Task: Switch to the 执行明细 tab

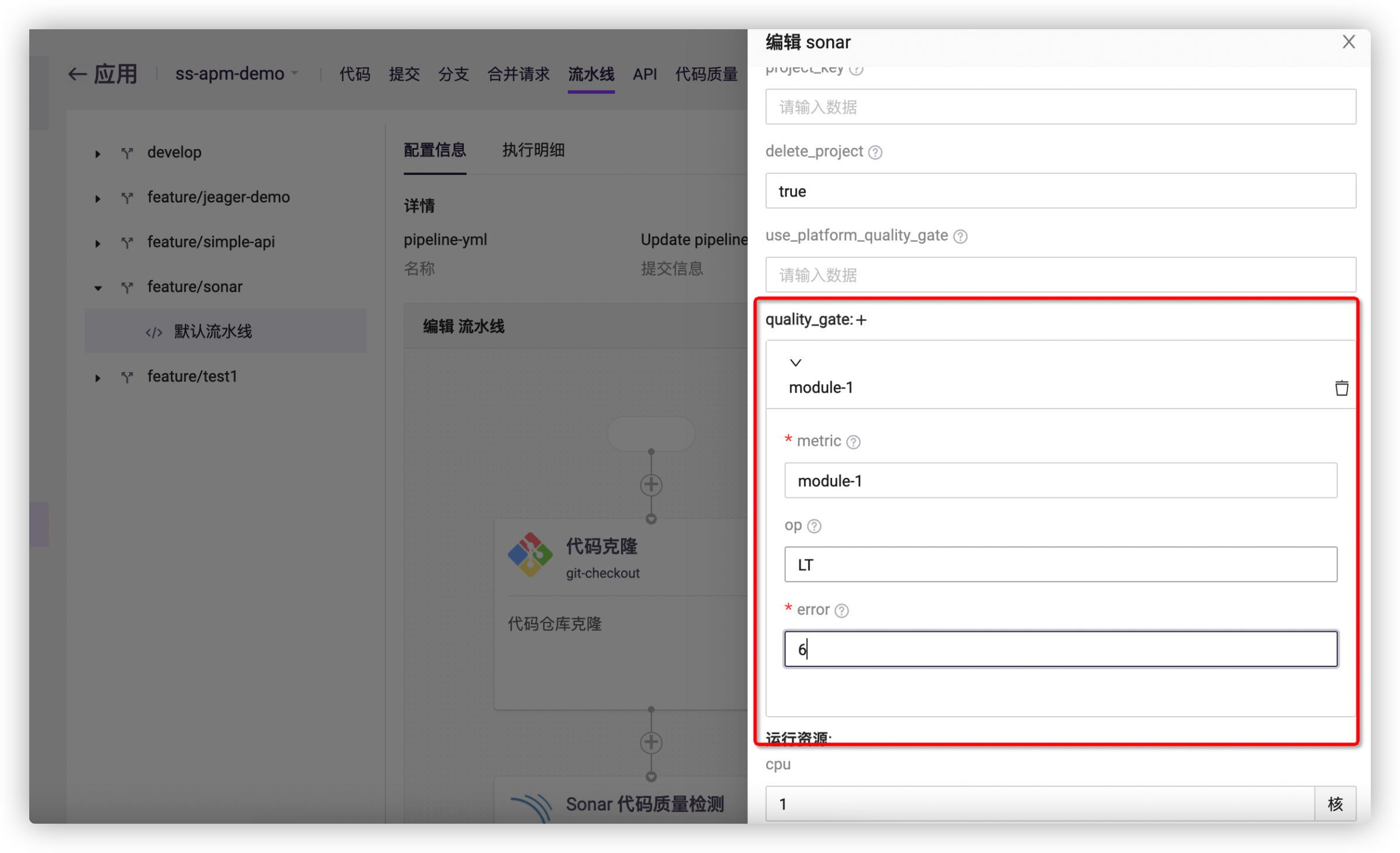Action: point(533,150)
